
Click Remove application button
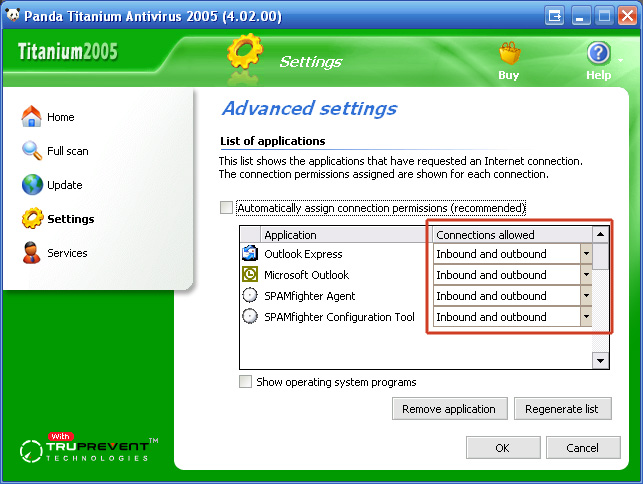pyautogui.click(x=449, y=409)
